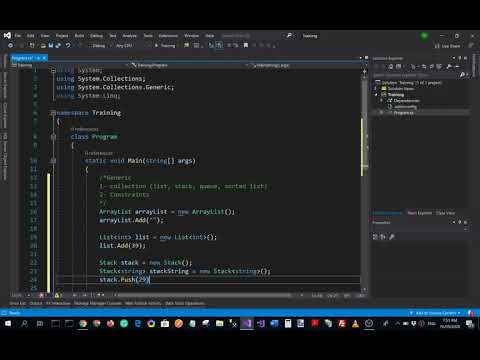The width and height of the screenshot is (480, 360).
Task: Collapse the class Program region
Action: click(53, 137)
